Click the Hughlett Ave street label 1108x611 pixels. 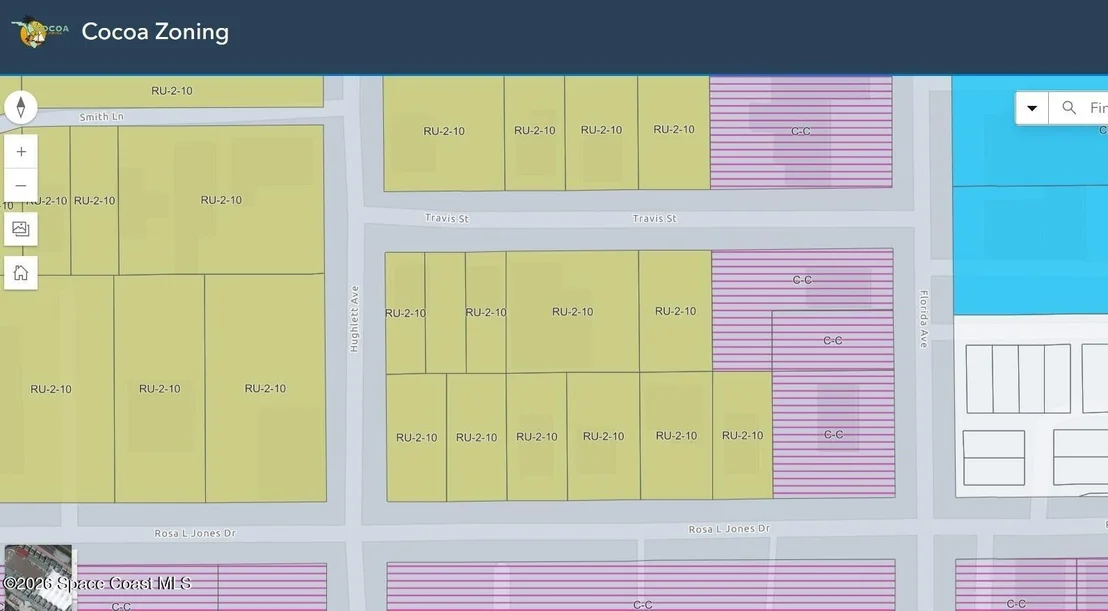click(x=354, y=319)
